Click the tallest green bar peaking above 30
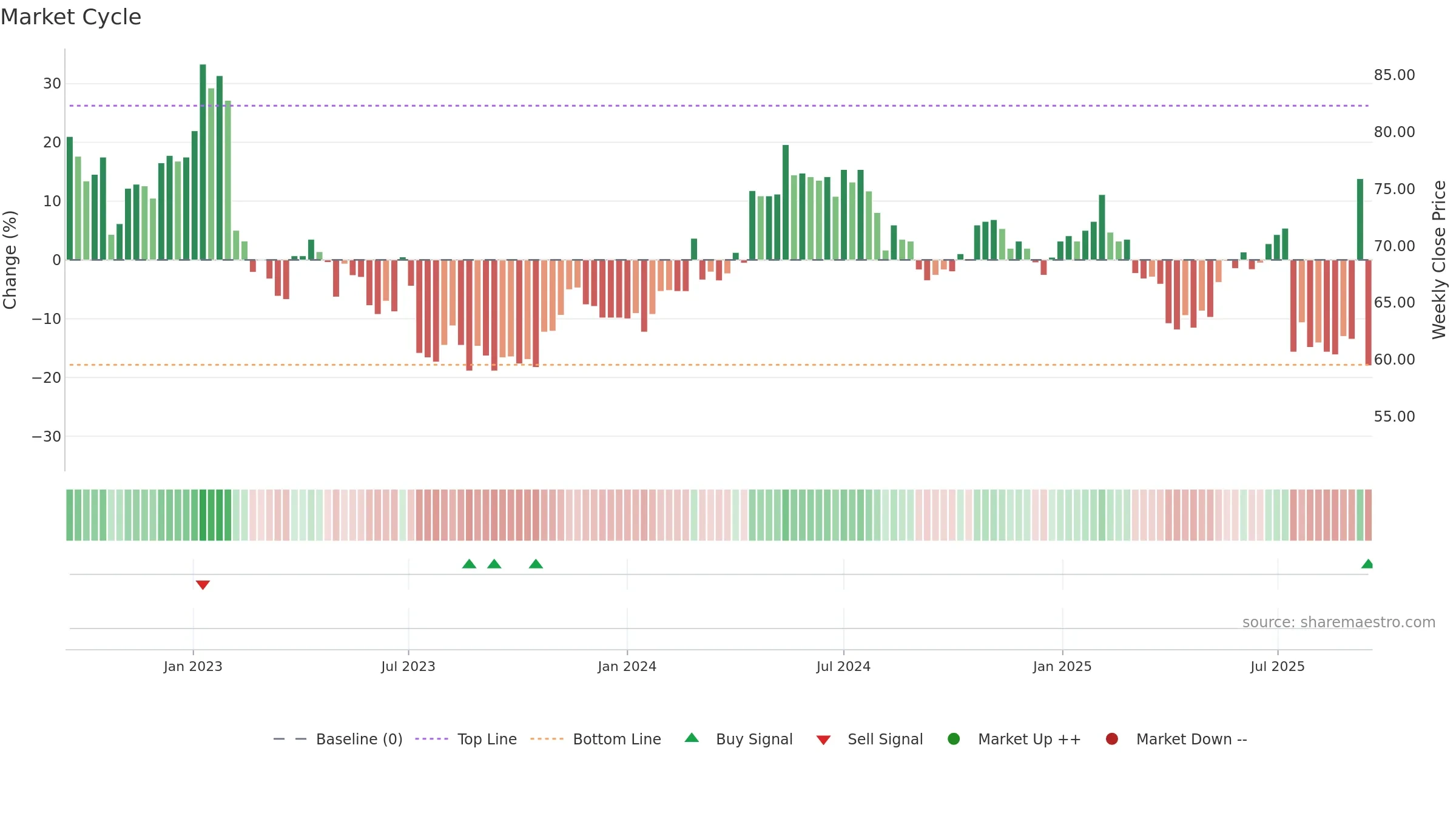This screenshot has height=819, width=1456. [x=203, y=162]
